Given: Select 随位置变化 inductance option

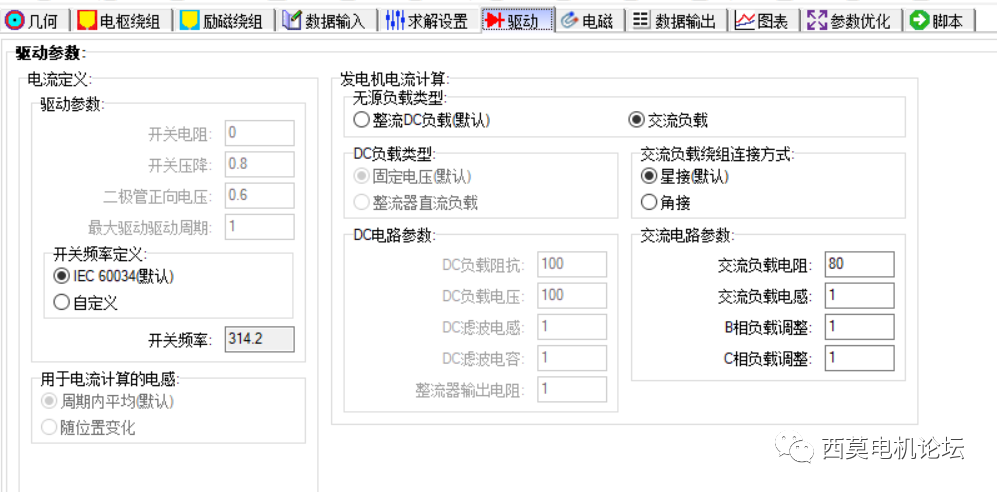Looking at the screenshot, I should (x=88, y=427).
